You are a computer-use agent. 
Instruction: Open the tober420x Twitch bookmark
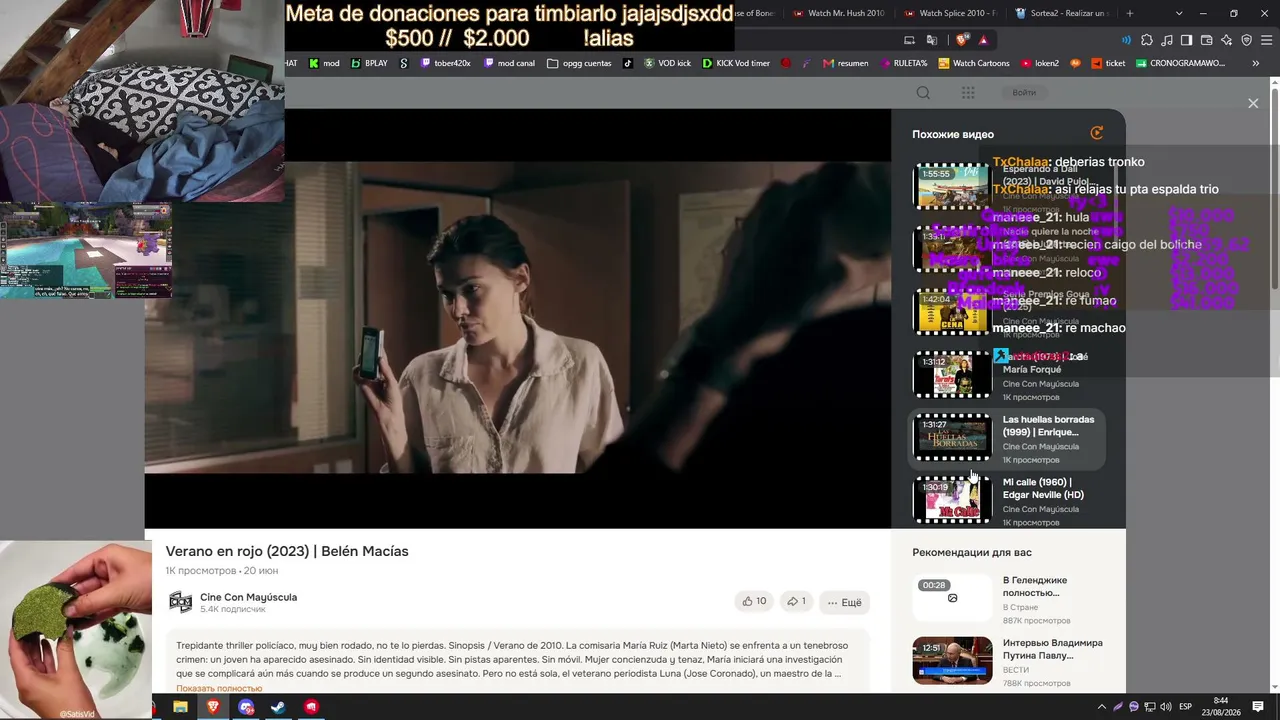point(445,63)
